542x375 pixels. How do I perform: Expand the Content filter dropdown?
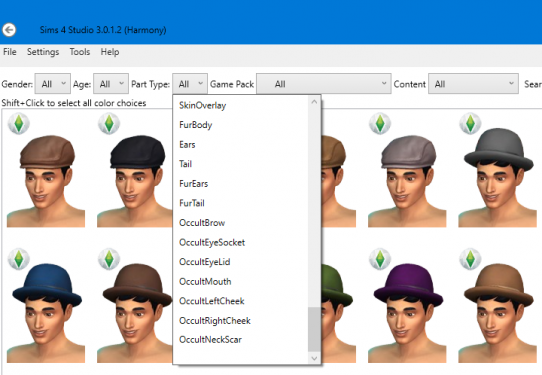click(x=473, y=84)
